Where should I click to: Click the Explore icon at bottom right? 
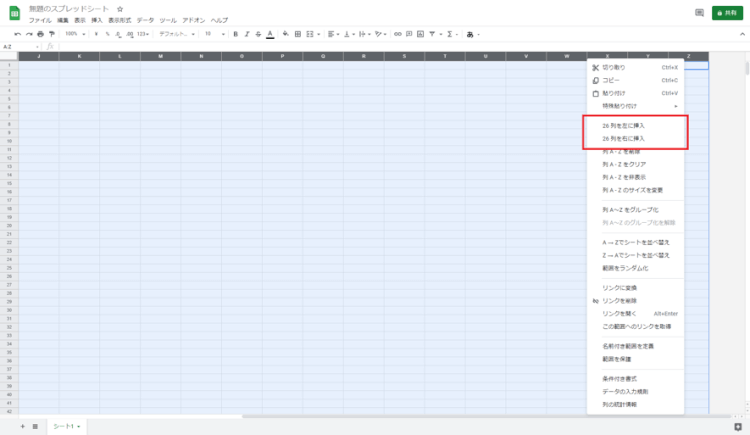737,426
